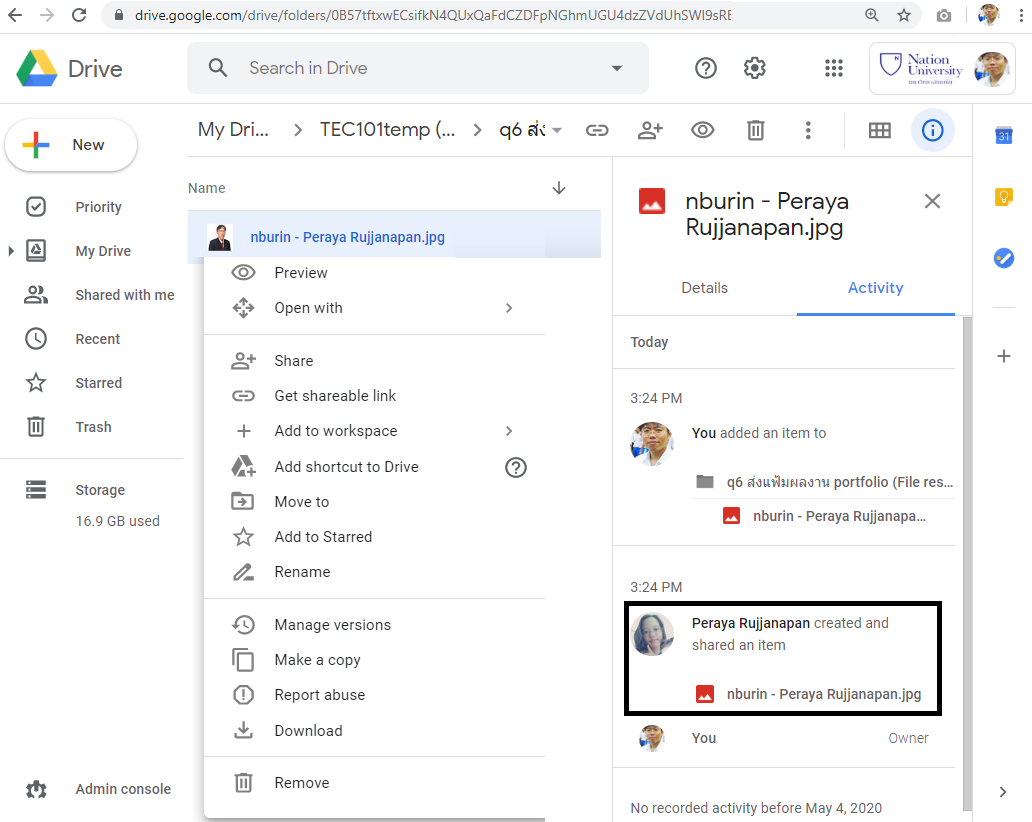Switch to the Details tab

click(x=704, y=288)
